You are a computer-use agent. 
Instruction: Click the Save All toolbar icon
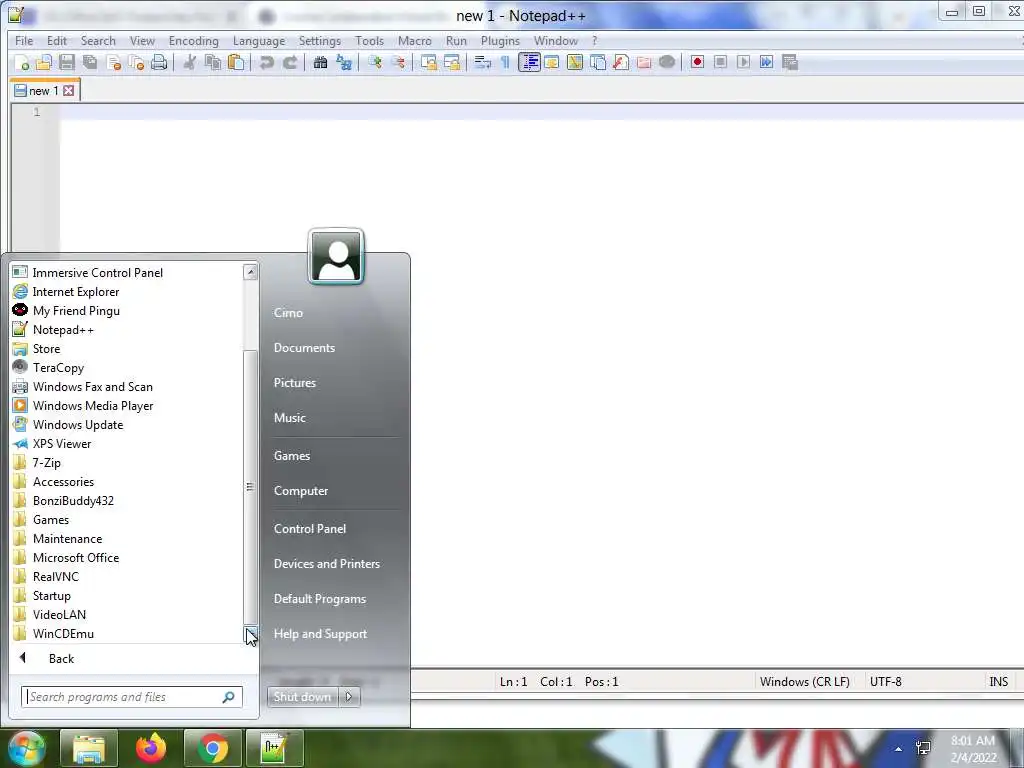tap(90, 63)
